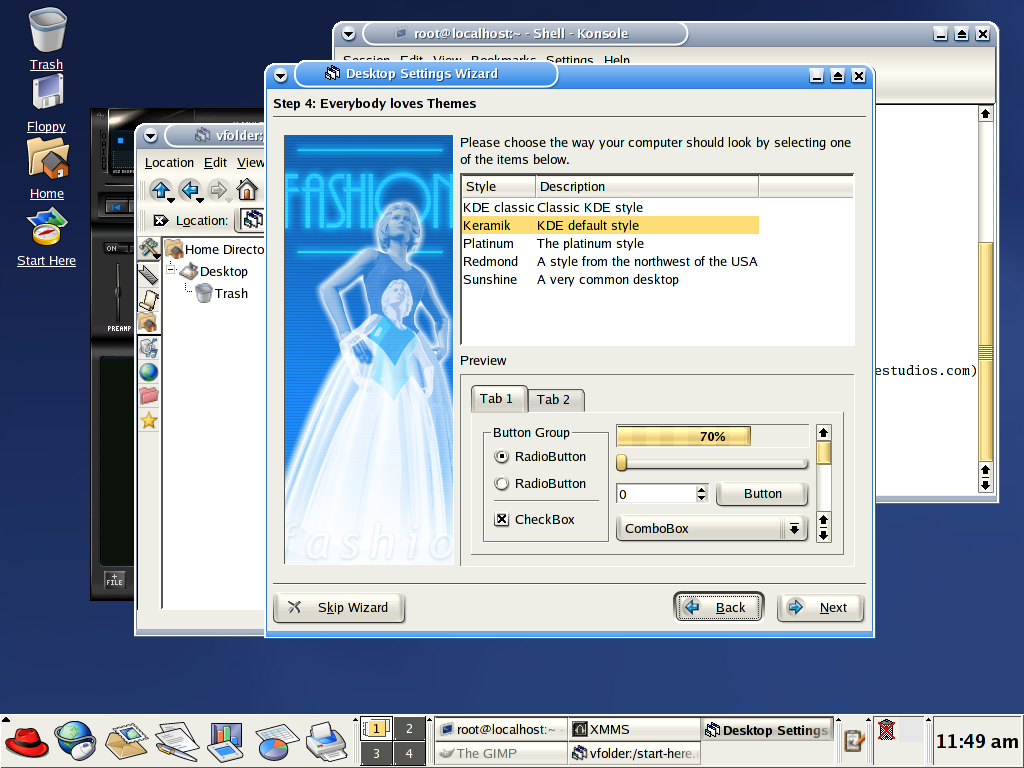The height and width of the screenshot is (768, 1024).
Task: Click the Forward arrow in vfolder toolbar
Action: (218, 190)
